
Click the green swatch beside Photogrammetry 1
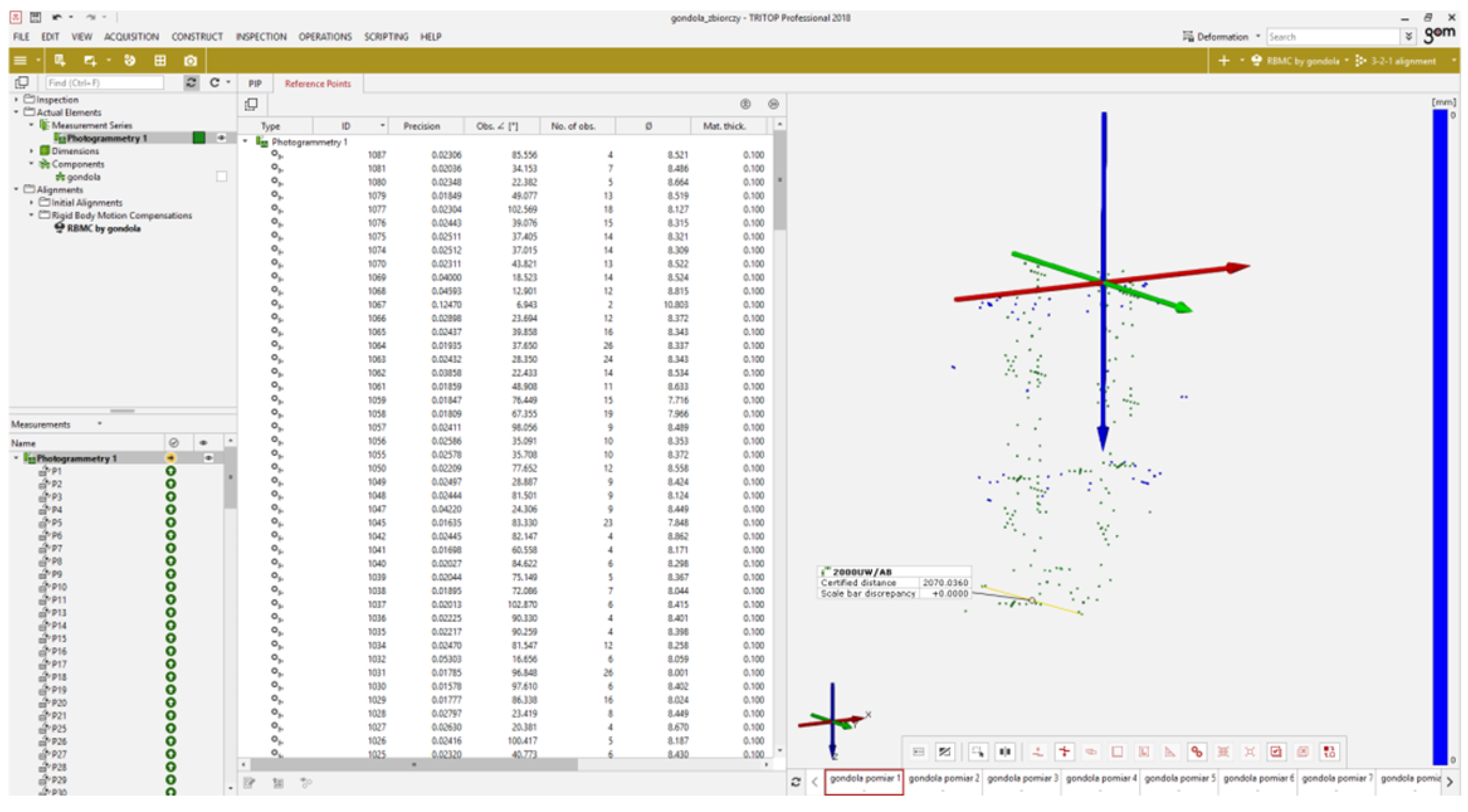[x=199, y=138]
